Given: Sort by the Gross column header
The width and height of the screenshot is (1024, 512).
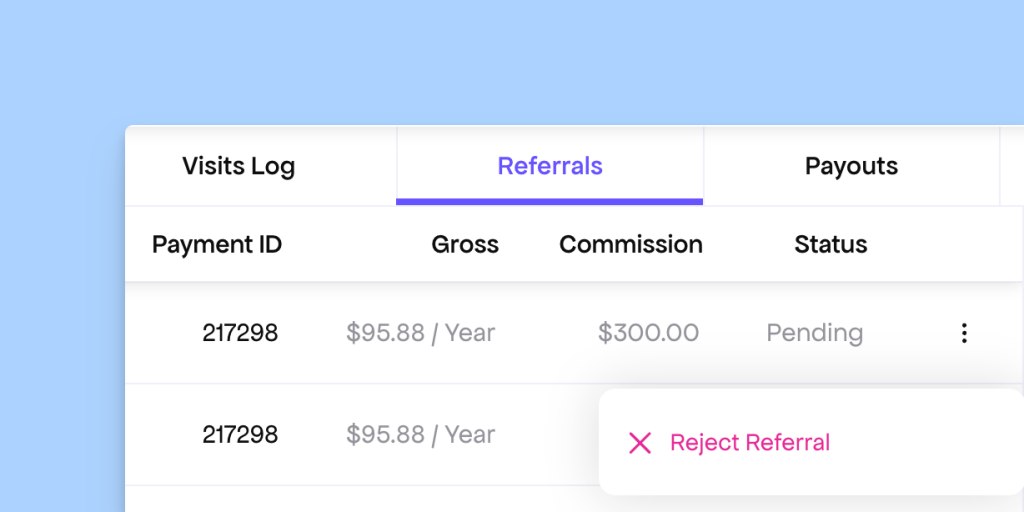Looking at the screenshot, I should point(465,244).
